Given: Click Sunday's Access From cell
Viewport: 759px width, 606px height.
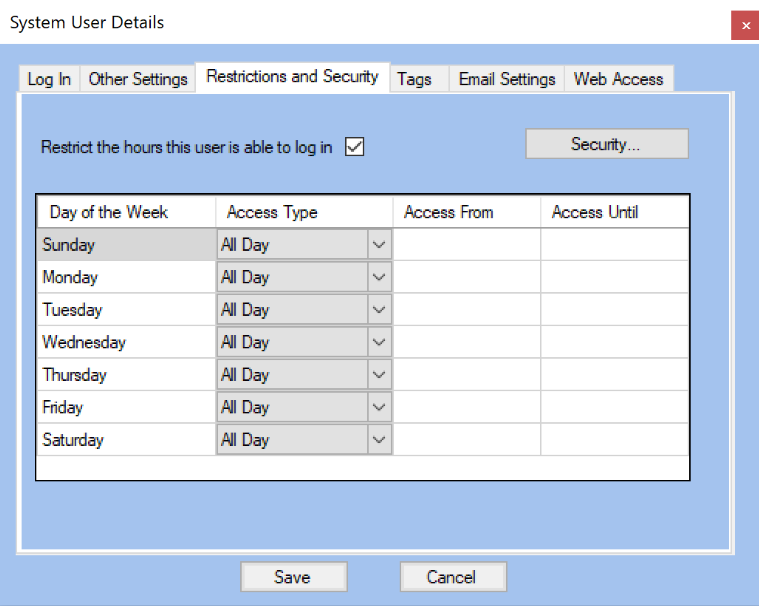Looking at the screenshot, I should tap(467, 245).
